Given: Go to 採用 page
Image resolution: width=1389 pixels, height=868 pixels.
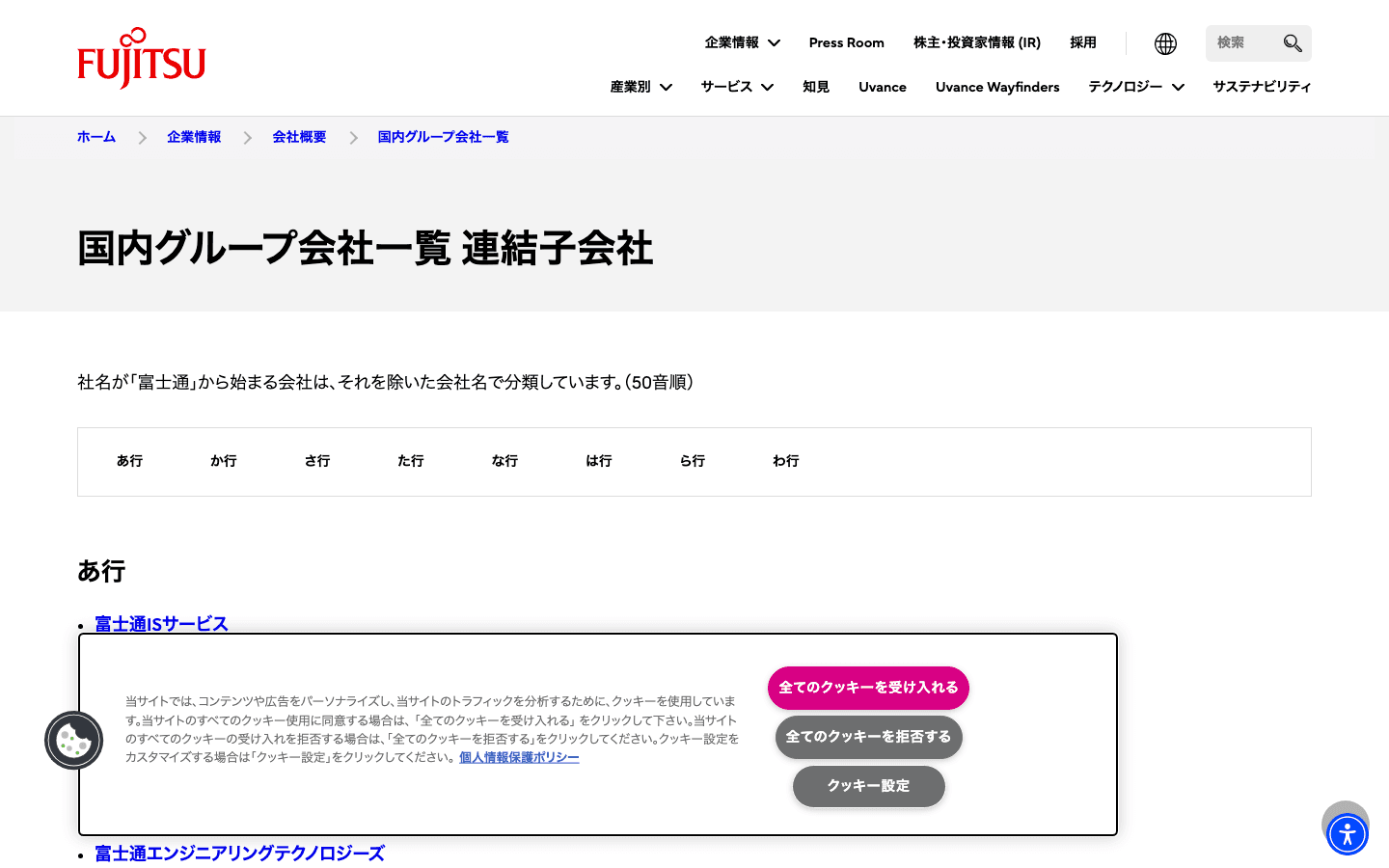Looking at the screenshot, I should pyautogui.click(x=1083, y=42).
